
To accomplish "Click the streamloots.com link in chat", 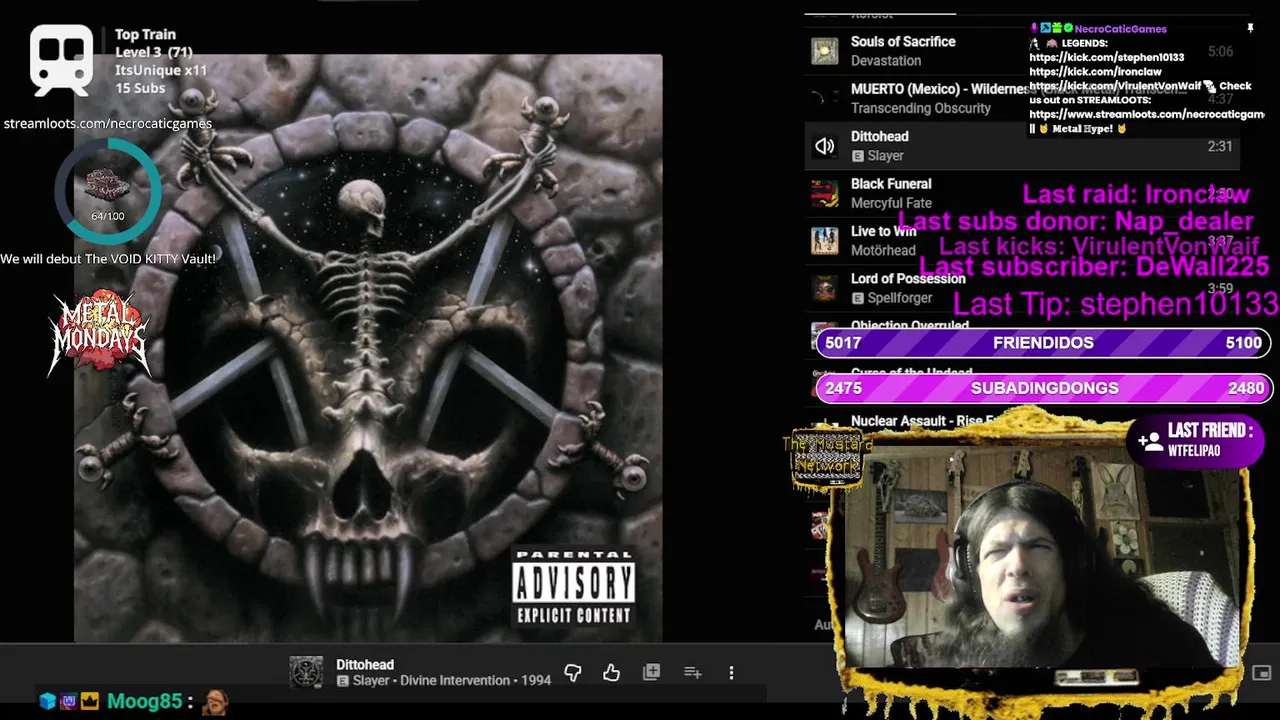I will pyautogui.click(x=1147, y=114).
